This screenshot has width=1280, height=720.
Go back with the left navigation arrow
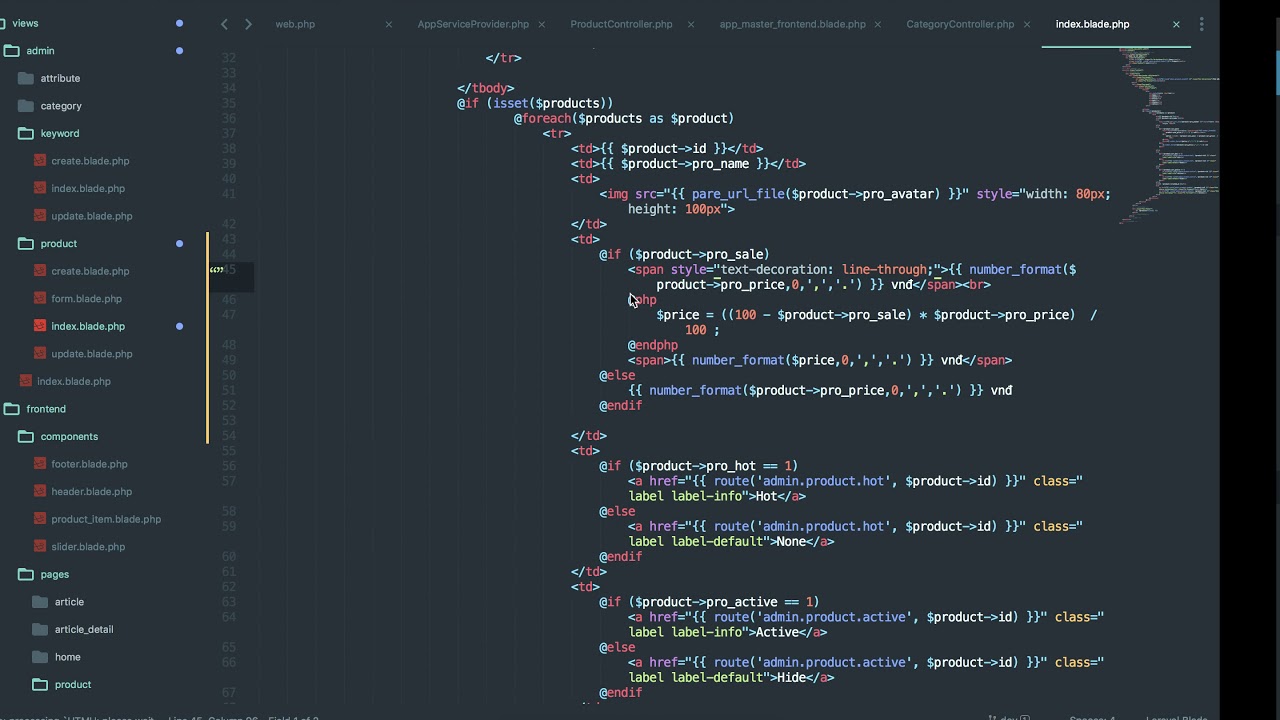point(224,24)
